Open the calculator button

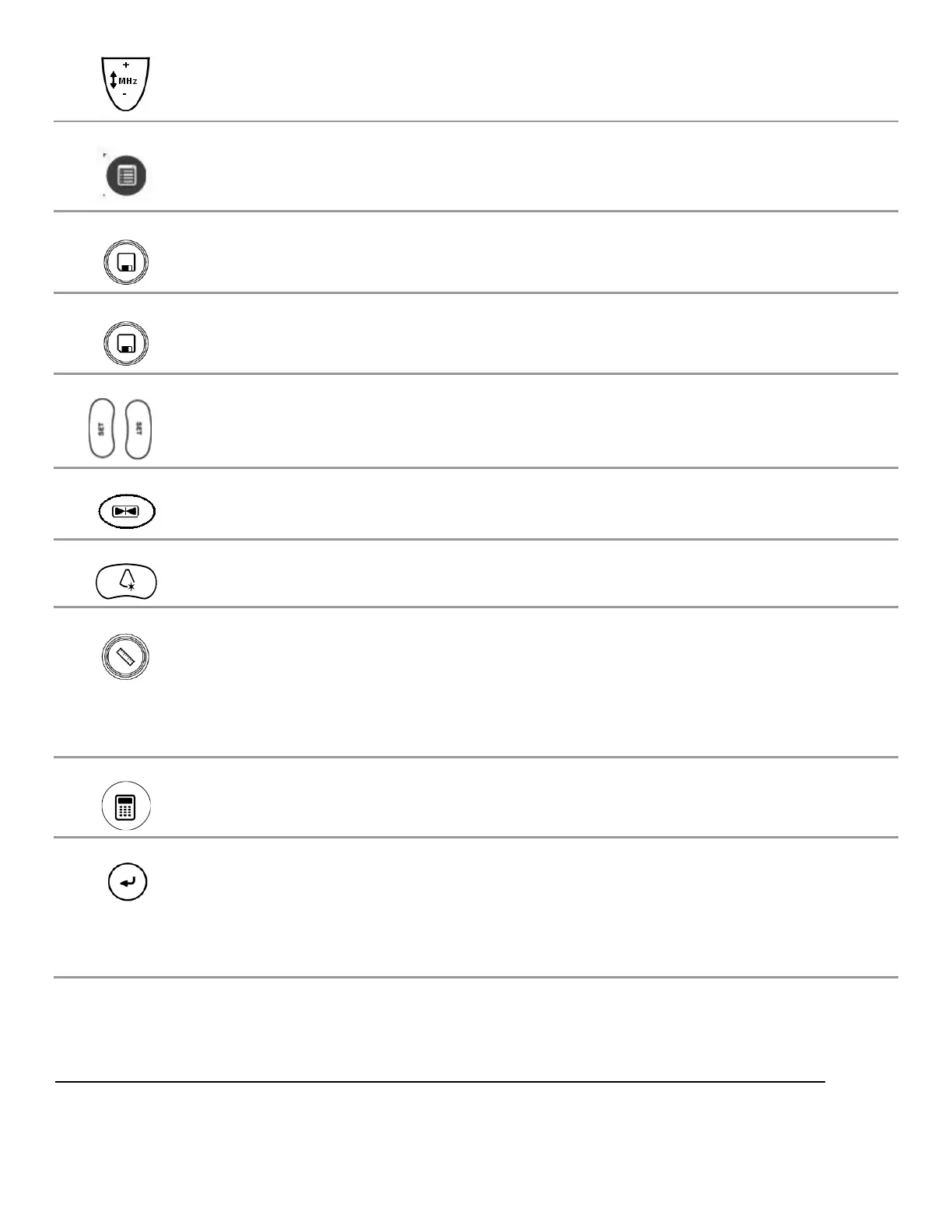(126, 807)
